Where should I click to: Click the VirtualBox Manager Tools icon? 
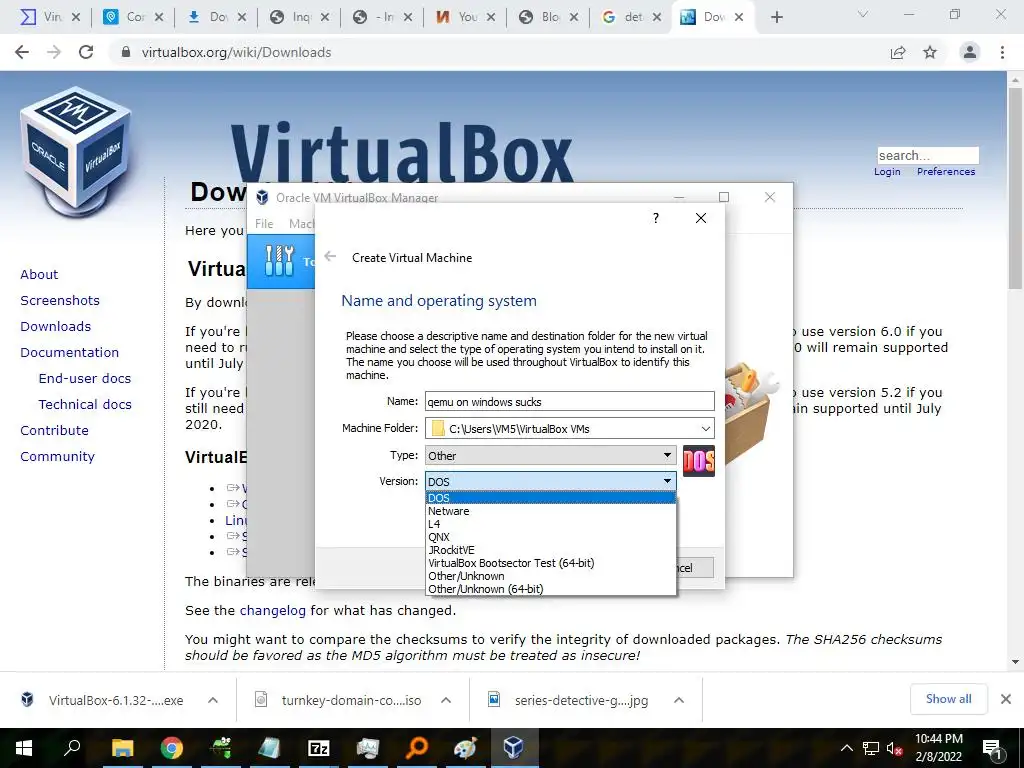(x=280, y=261)
